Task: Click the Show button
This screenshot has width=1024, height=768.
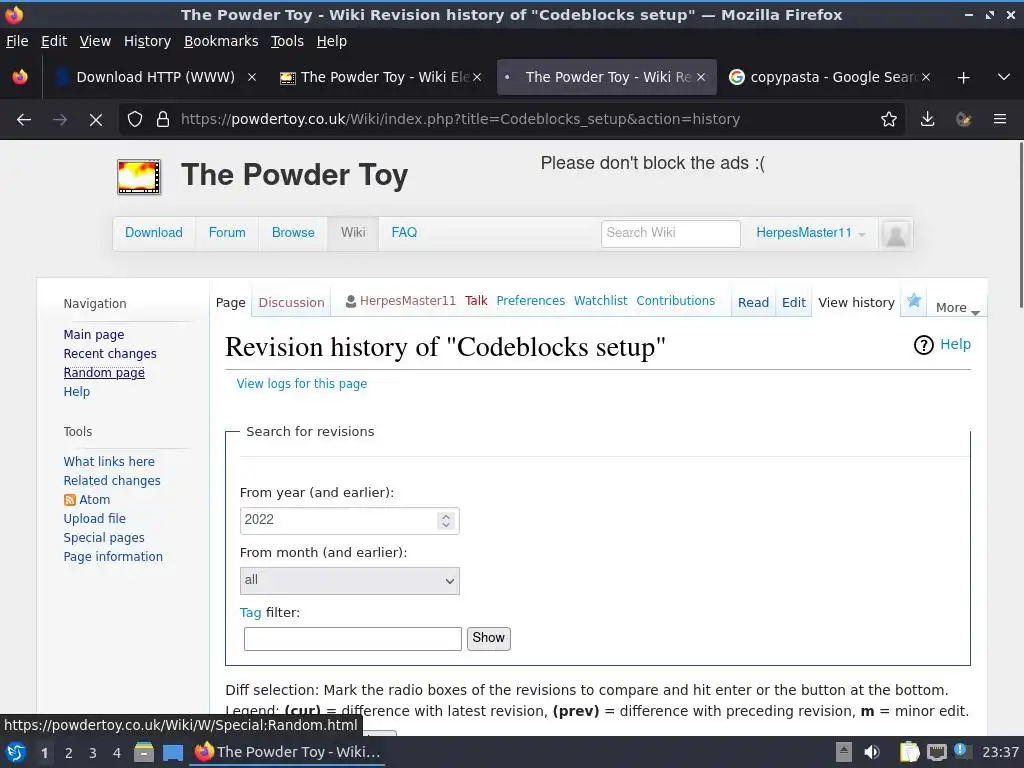Action: coord(488,638)
